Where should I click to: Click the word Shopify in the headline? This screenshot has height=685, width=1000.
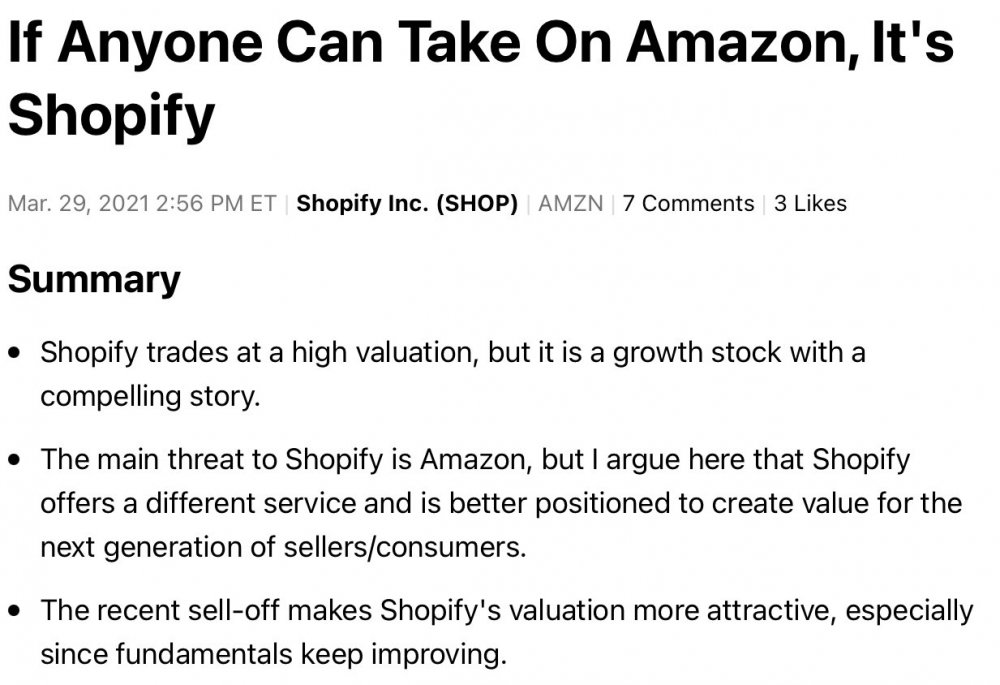111,115
